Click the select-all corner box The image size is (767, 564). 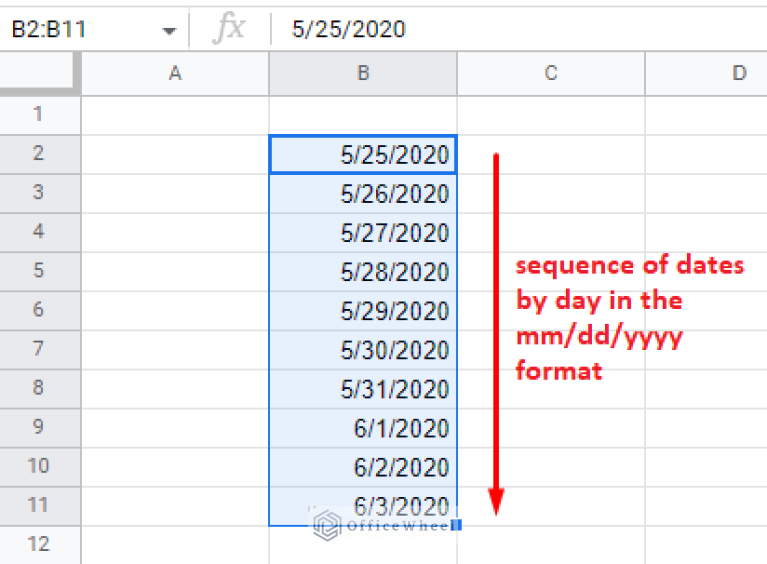(x=40, y=73)
